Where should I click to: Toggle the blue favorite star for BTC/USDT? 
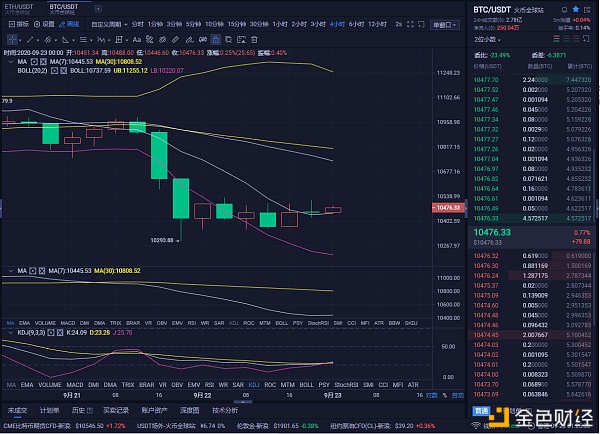click(x=576, y=9)
